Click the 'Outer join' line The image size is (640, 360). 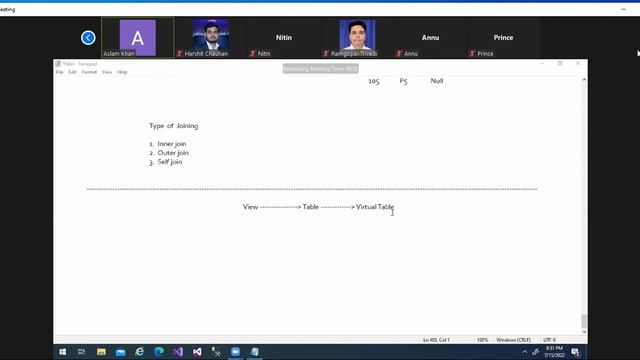click(169, 153)
